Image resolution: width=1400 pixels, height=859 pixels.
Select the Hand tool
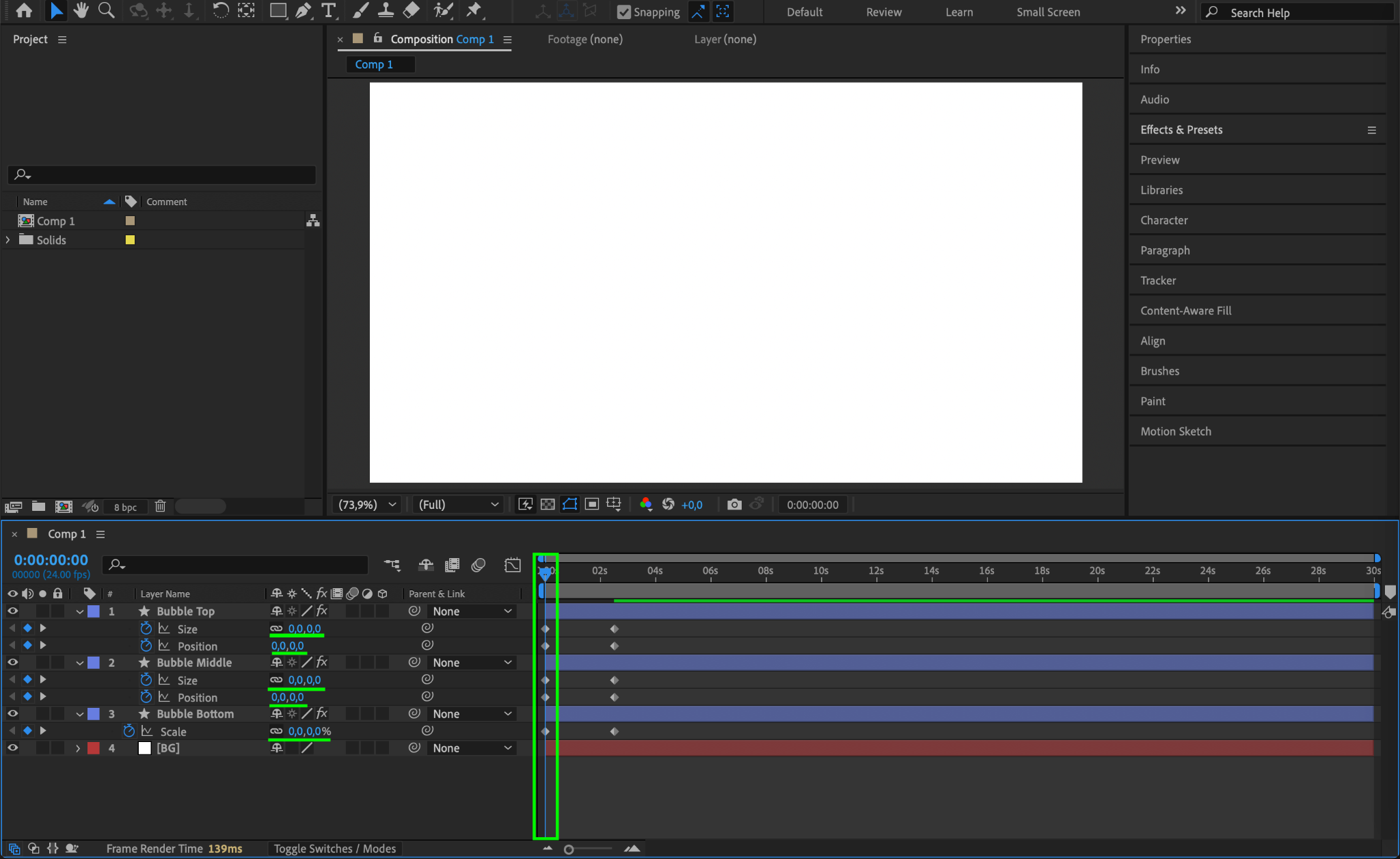(81, 10)
